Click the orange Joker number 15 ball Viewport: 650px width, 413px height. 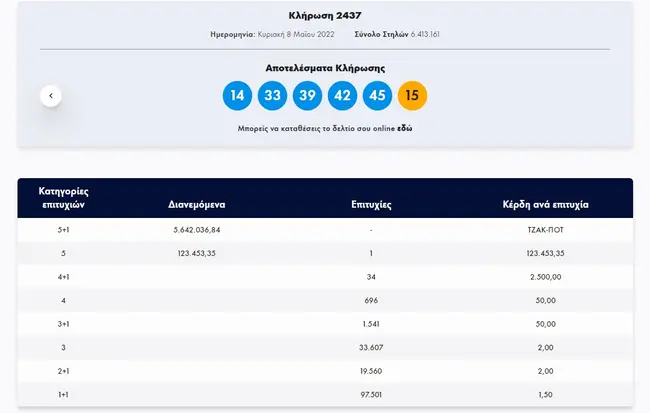[412, 96]
